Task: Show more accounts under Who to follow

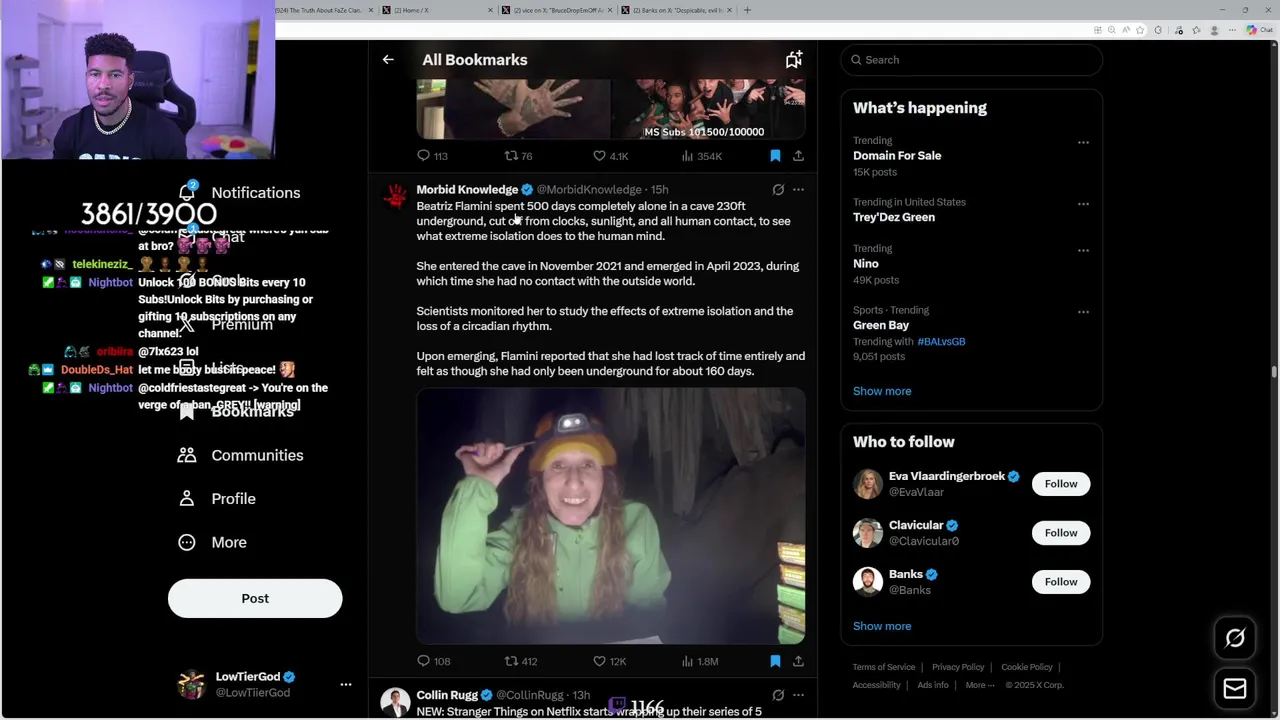Action: [882, 626]
